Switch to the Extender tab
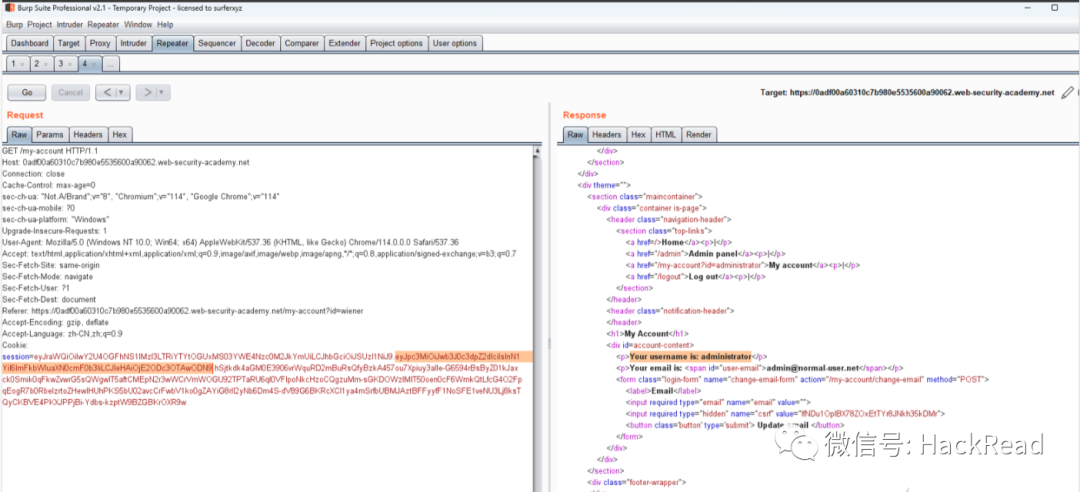This screenshot has height=492, width=1080. (x=344, y=43)
